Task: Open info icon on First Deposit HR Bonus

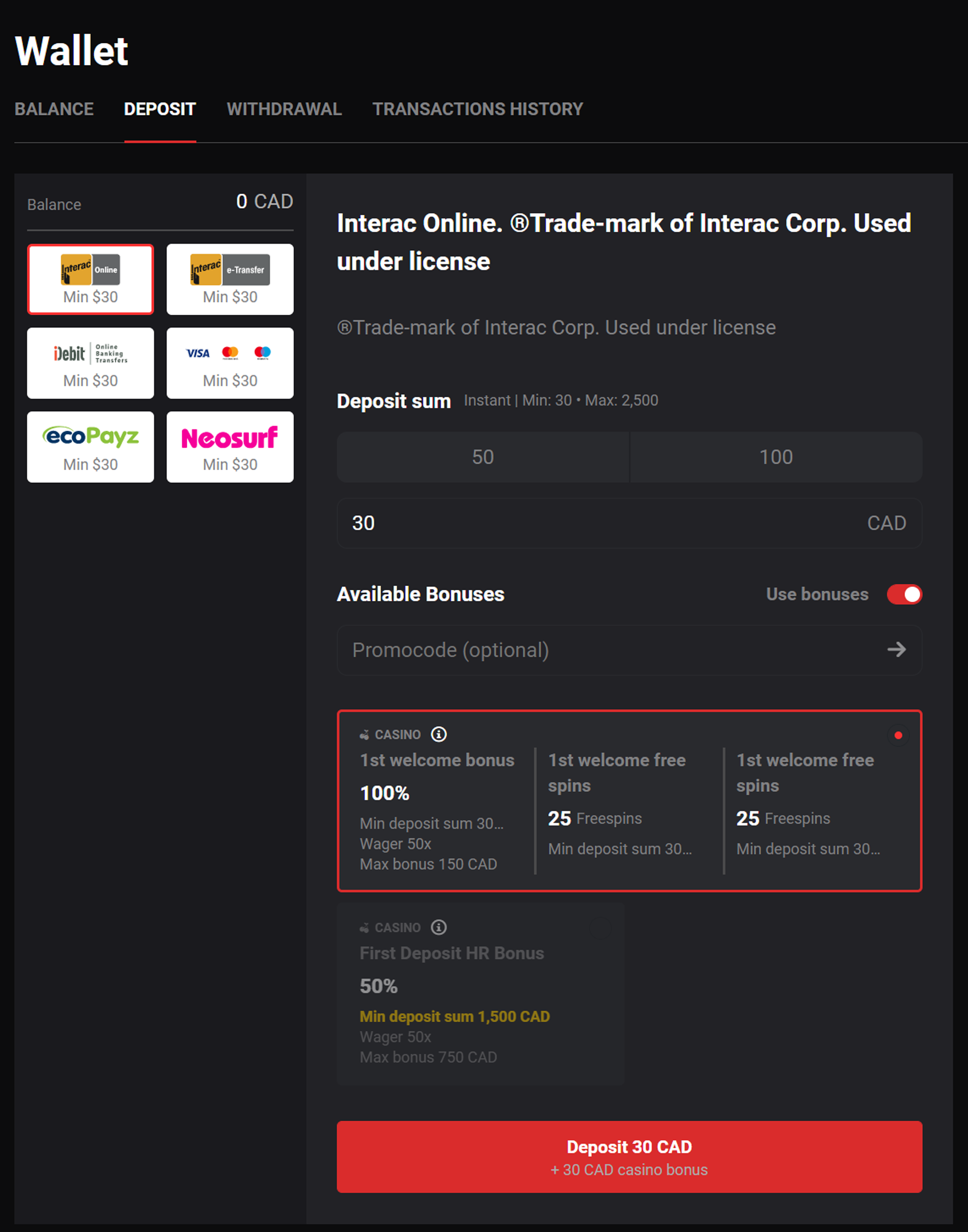Action: pos(439,928)
